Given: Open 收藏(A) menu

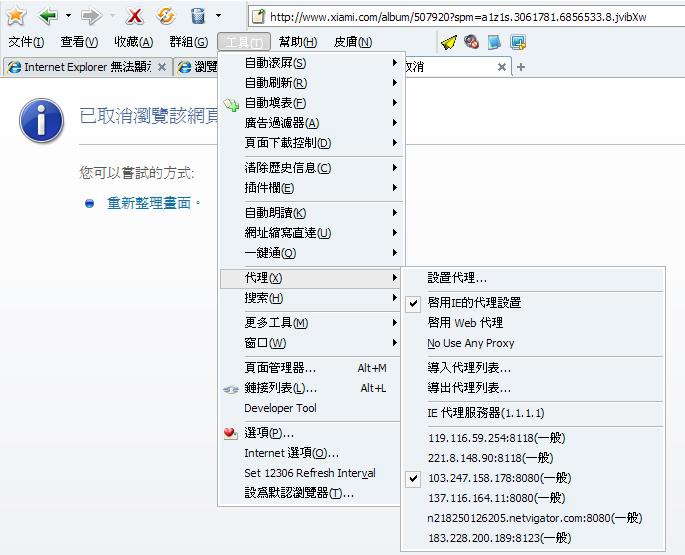Looking at the screenshot, I should [x=133, y=42].
